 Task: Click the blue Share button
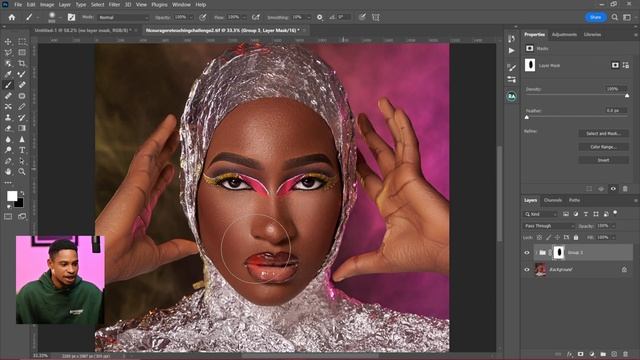[x=596, y=17]
